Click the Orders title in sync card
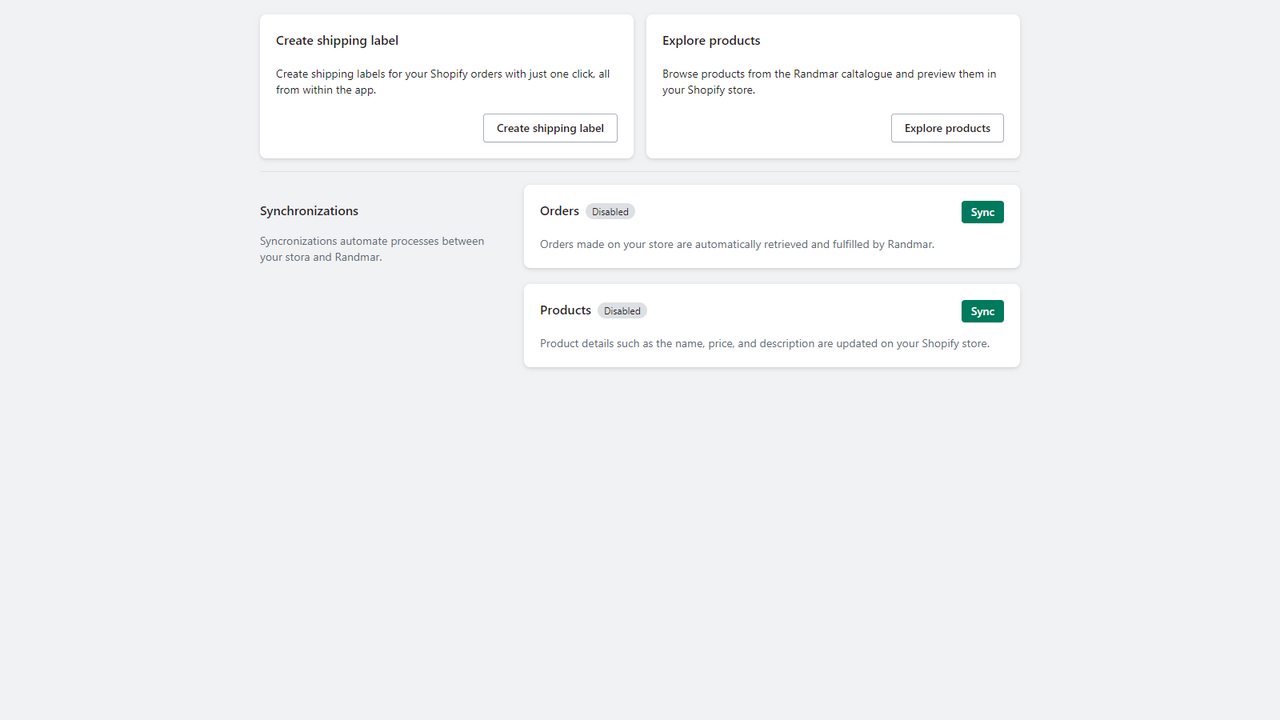This screenshot has width=1280, height=720. coord(559,211)
